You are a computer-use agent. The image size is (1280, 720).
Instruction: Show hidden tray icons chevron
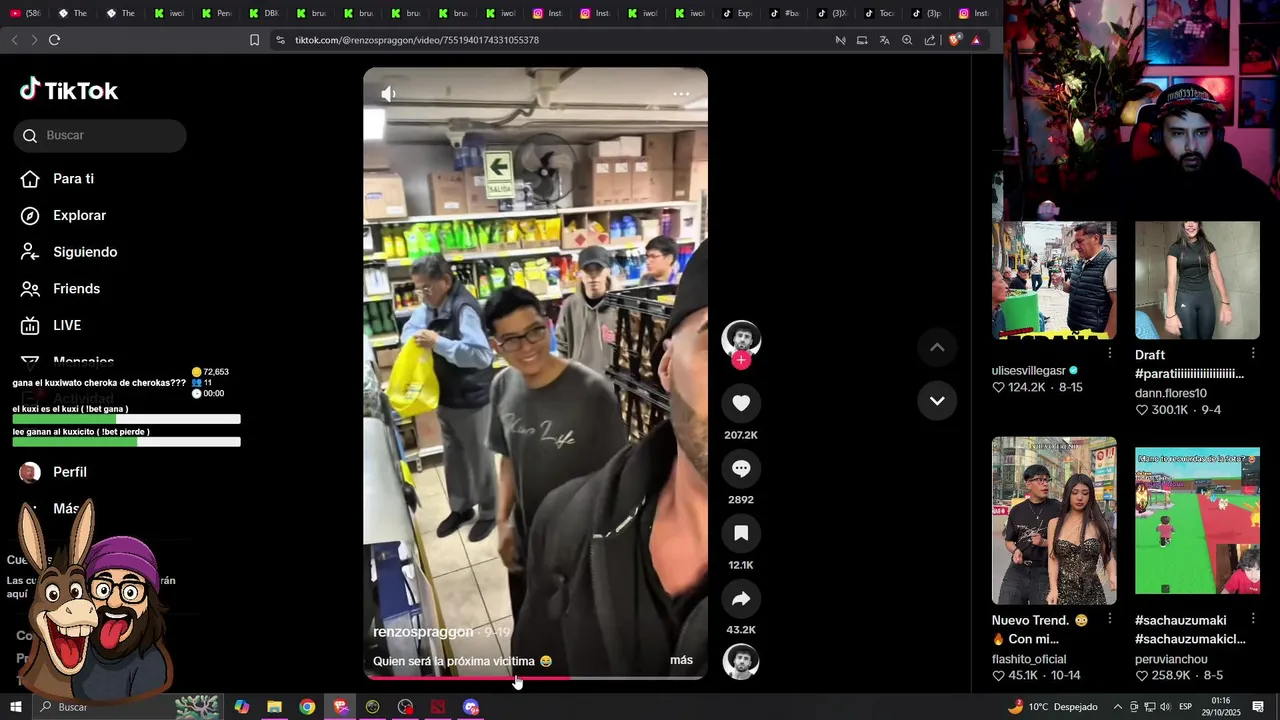1118,707
